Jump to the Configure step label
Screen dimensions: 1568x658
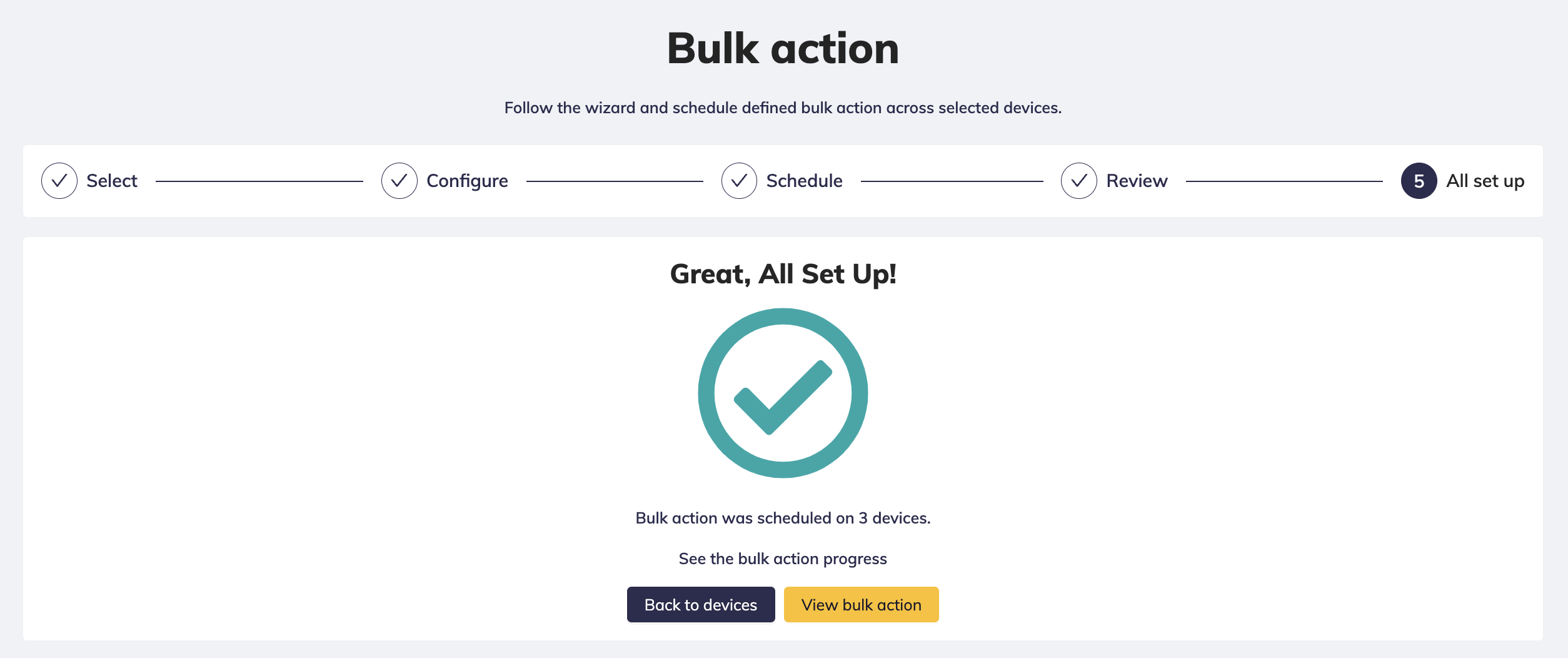467,181
